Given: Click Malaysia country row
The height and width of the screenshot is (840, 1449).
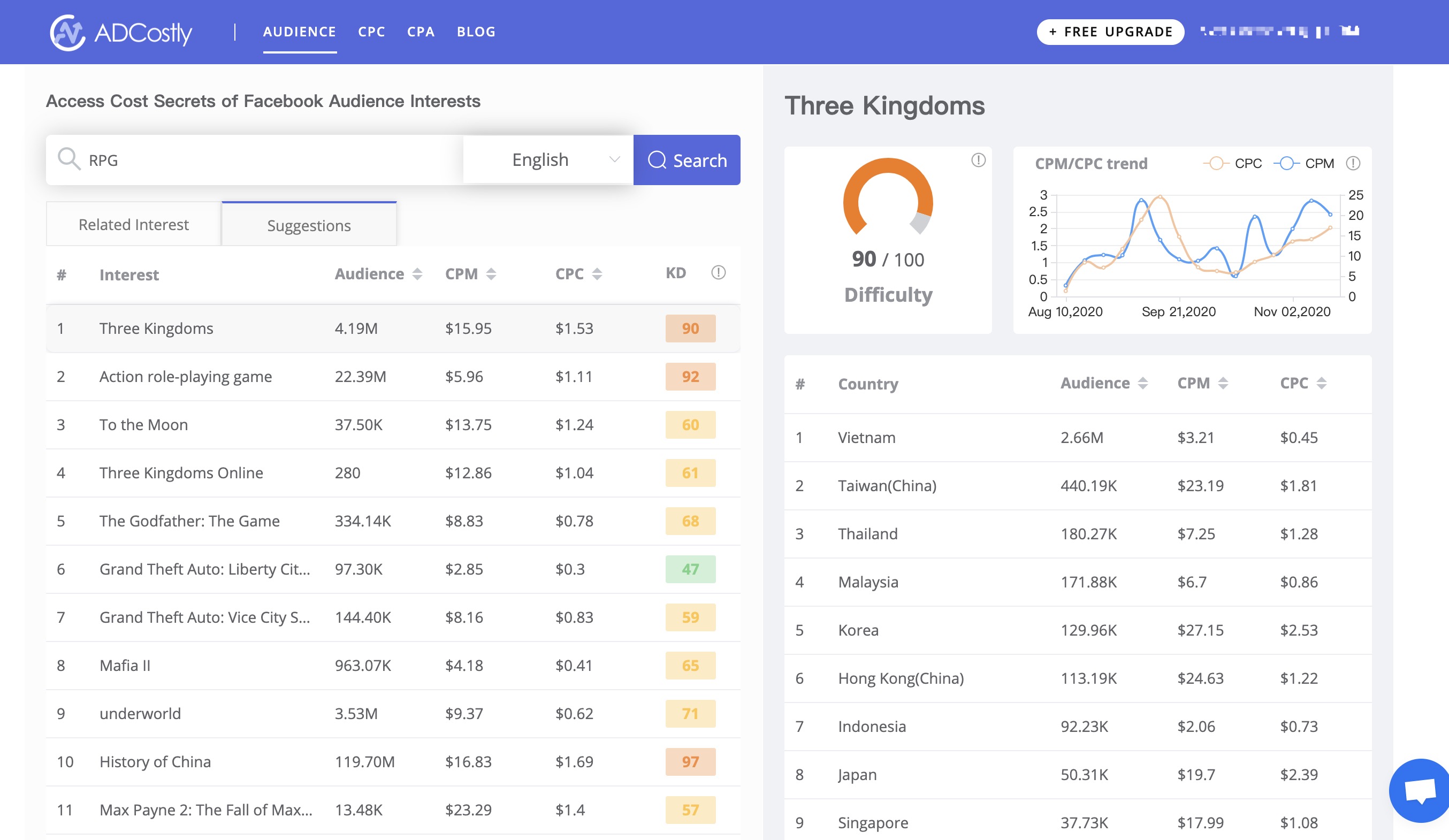Looking at the screenshot, I should click(x=1078, y=582).
